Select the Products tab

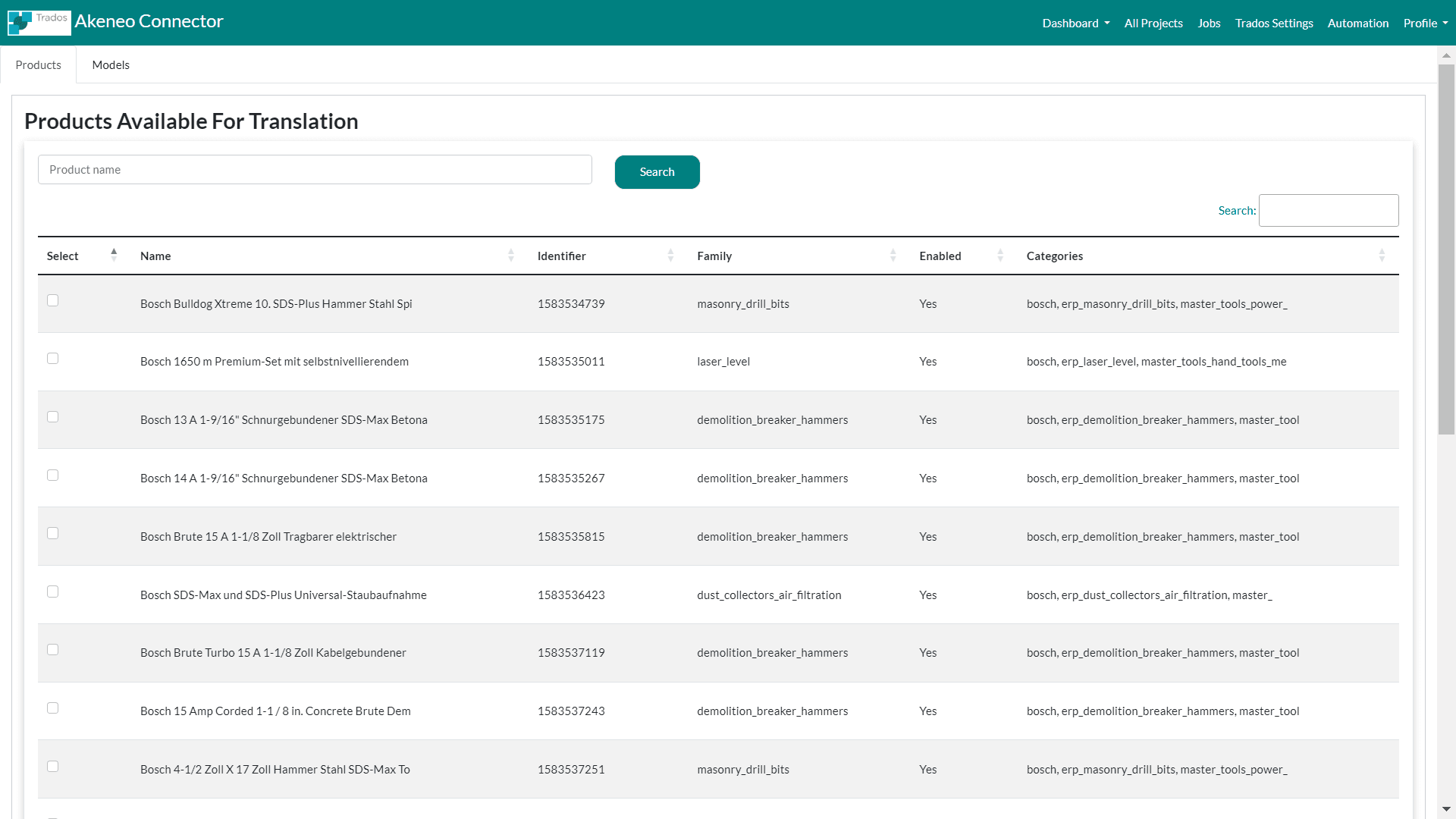pyautogui.click(x=39, y=65)
